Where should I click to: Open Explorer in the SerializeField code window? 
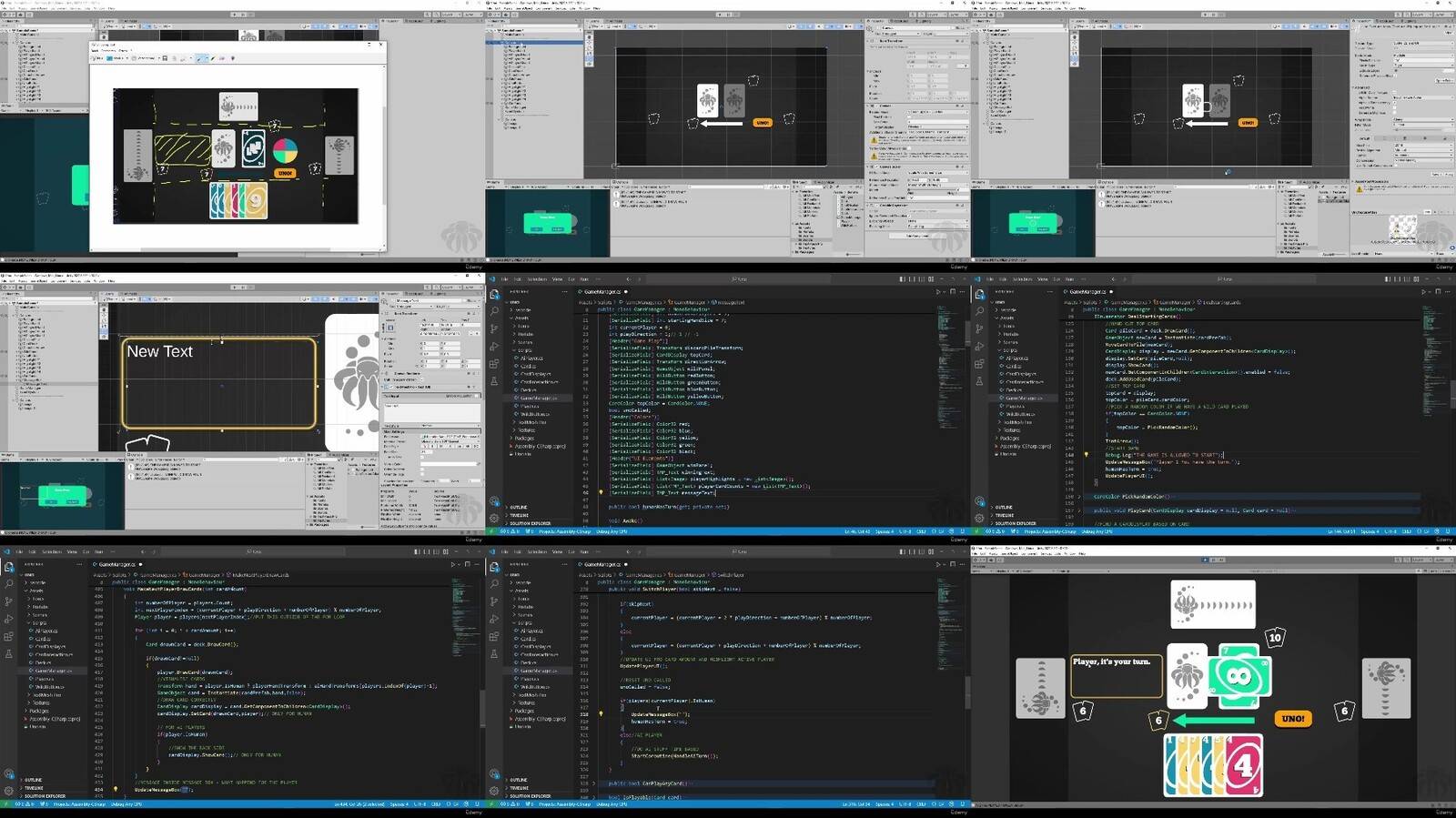[x=494, y=294]
